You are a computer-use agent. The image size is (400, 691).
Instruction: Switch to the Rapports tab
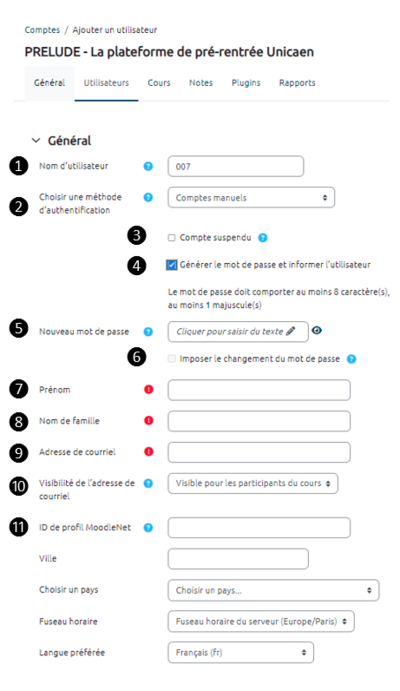tap(297, 83)
